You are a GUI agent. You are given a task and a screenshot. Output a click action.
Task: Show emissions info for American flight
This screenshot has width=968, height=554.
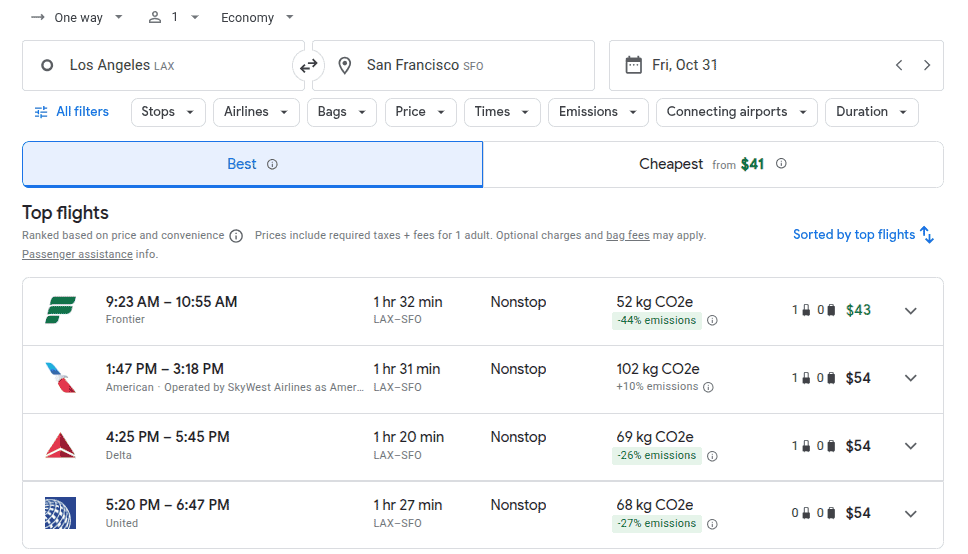tap(709, 387)
